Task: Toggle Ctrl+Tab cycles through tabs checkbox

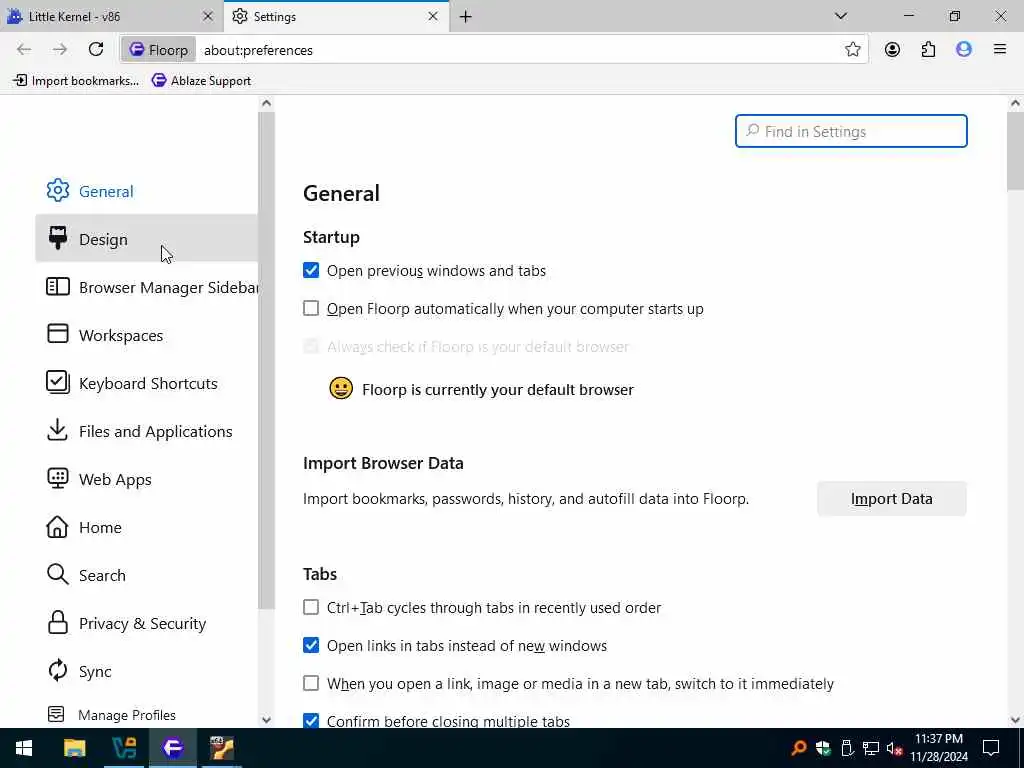Action: 311,607
